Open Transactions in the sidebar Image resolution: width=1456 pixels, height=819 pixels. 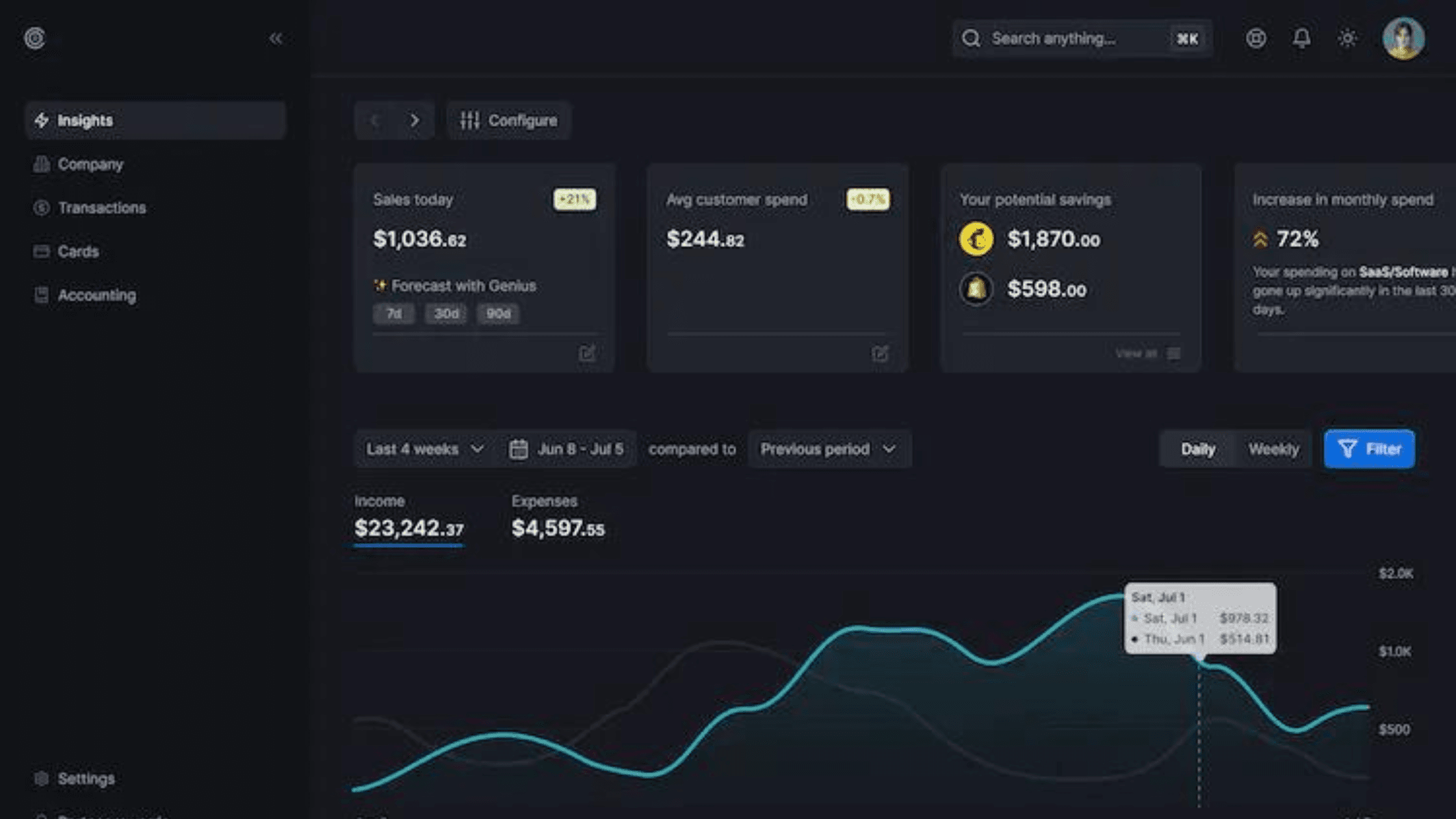(x=101, y=208)
